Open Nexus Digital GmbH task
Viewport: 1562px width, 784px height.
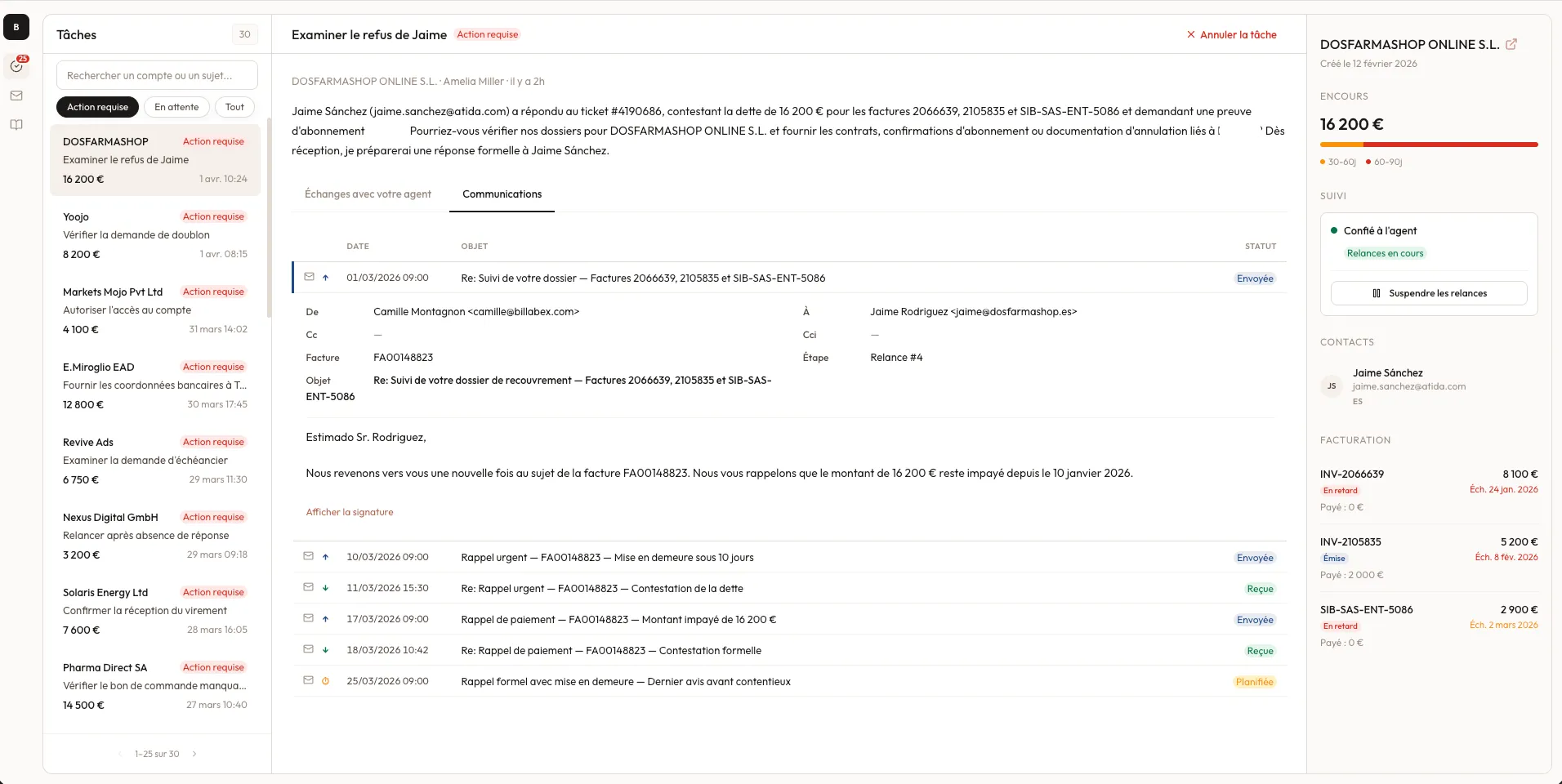tap(155, 536)
